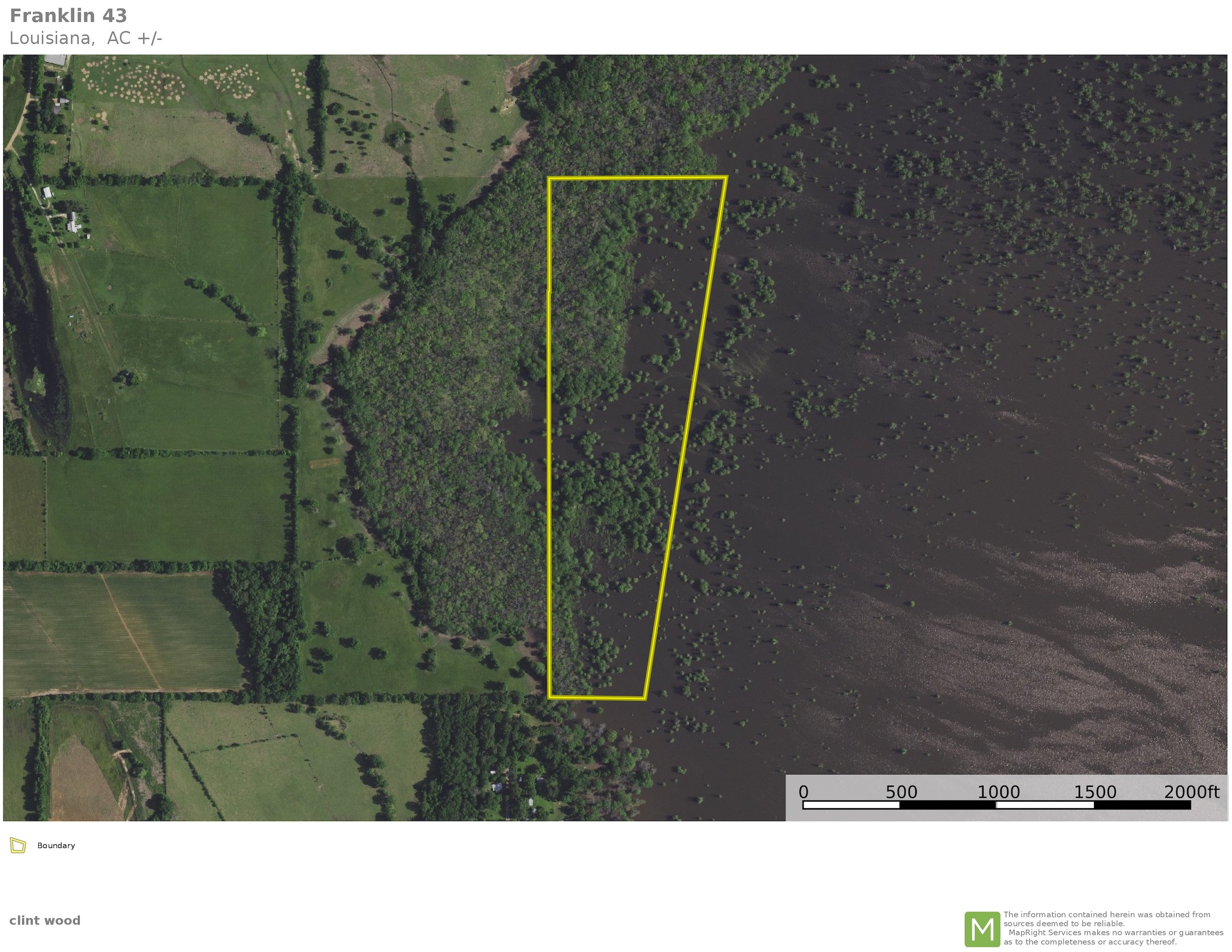The height and width of the screenshot is (952, 1232).
Task: Click the 0 mark on scale
Action: [803, 792]
